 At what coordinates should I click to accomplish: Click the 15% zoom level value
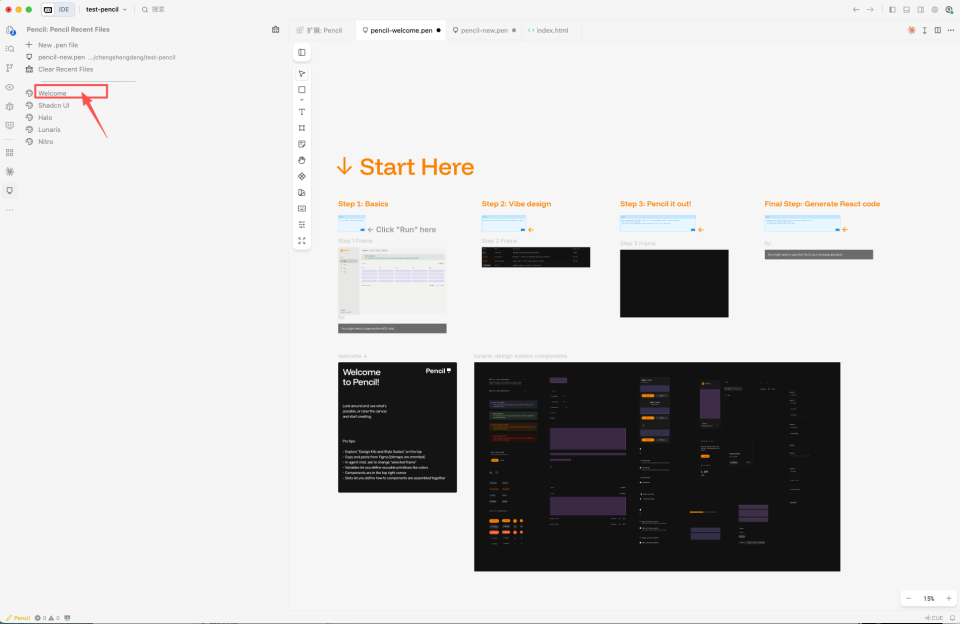(929, 598)
